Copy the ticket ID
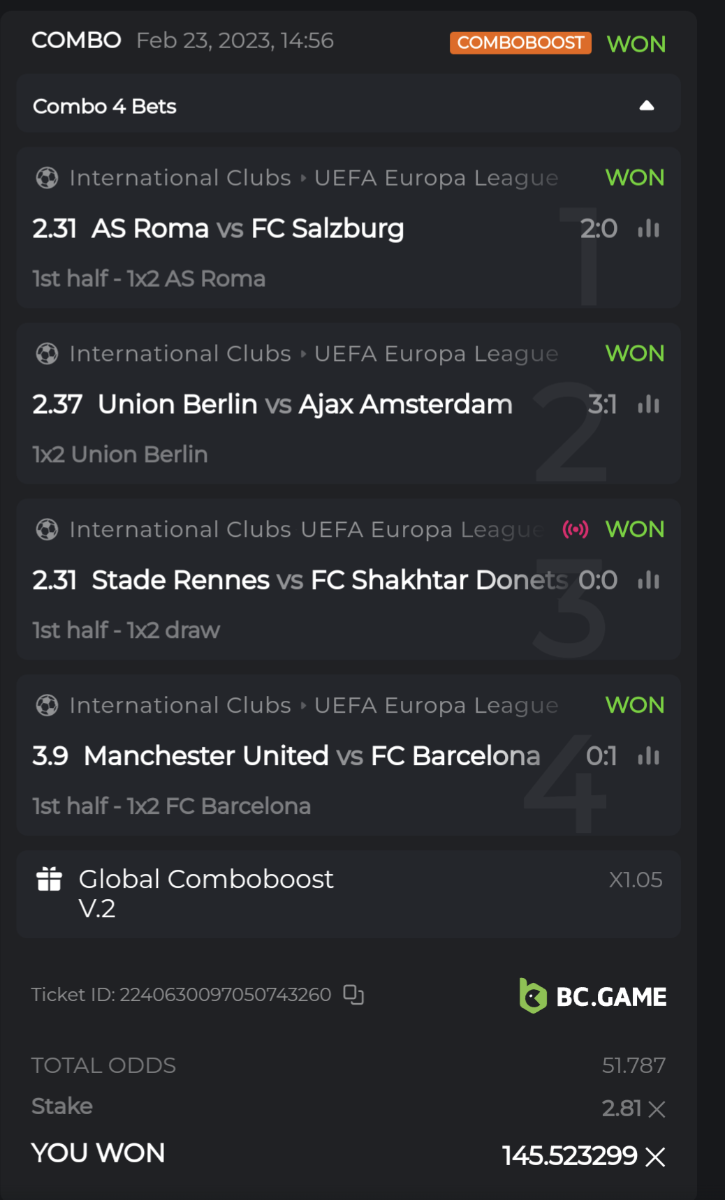Image resolution: width=725 pixels, height=1200 pixels. coord(353,995)
